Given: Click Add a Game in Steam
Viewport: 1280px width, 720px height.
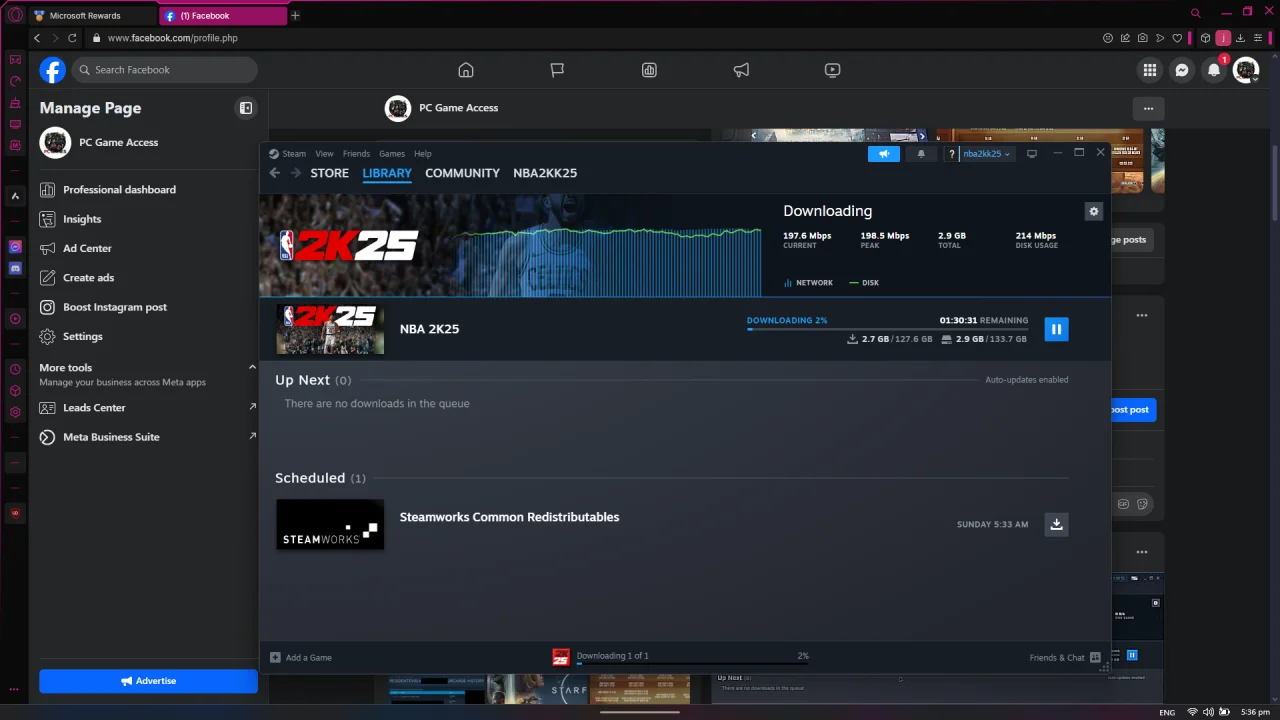Looking at the screenshot, I should pos(301,657).
